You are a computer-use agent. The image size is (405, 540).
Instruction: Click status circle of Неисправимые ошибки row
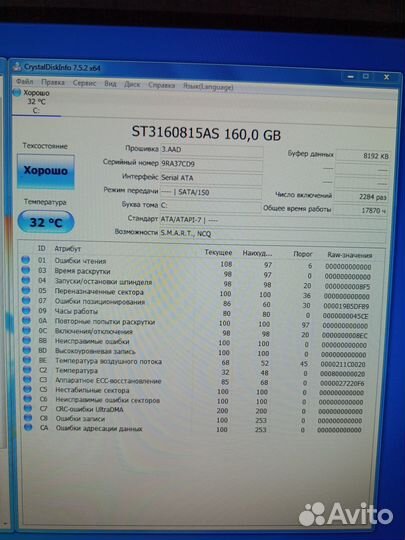(27, 340)
